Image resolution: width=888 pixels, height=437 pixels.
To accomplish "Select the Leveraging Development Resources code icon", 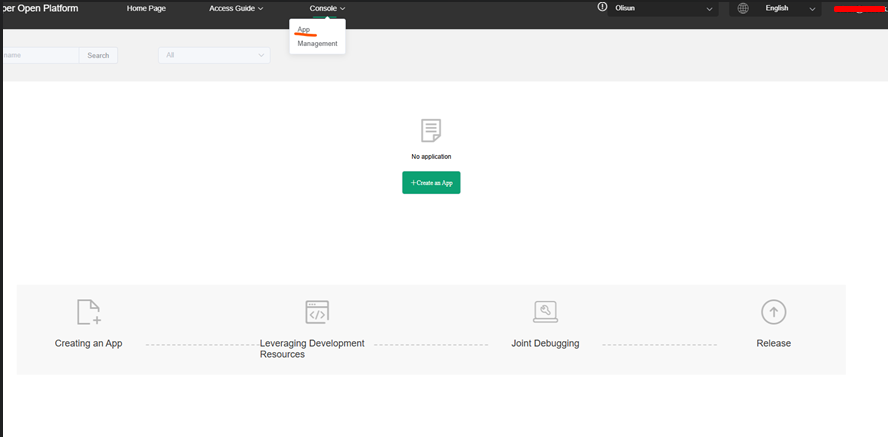I will (x=317, y=312).
